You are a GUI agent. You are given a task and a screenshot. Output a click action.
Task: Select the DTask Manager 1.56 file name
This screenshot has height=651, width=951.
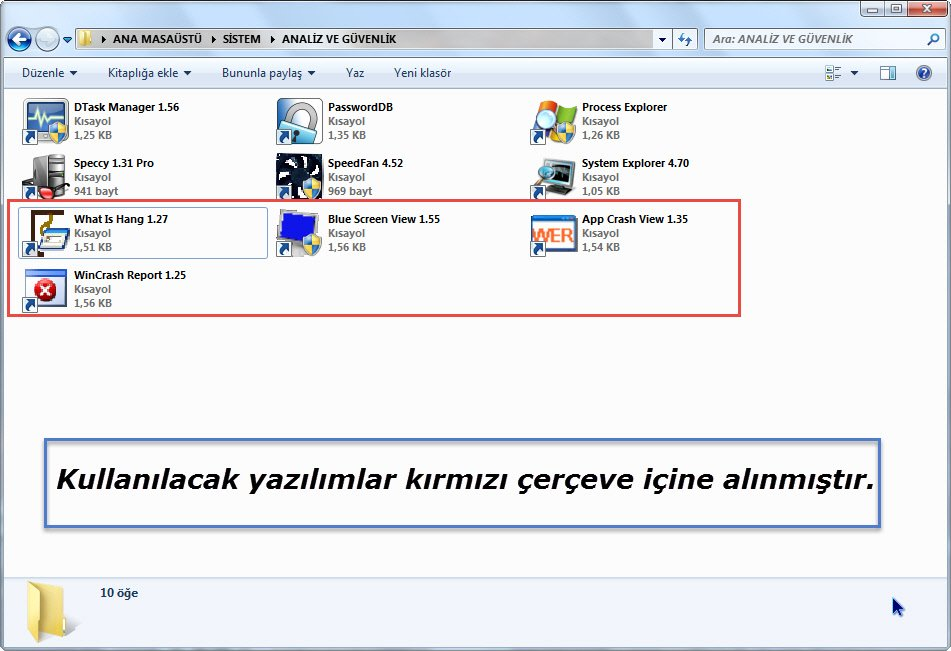pyautogui.click(x=126, y=107)
